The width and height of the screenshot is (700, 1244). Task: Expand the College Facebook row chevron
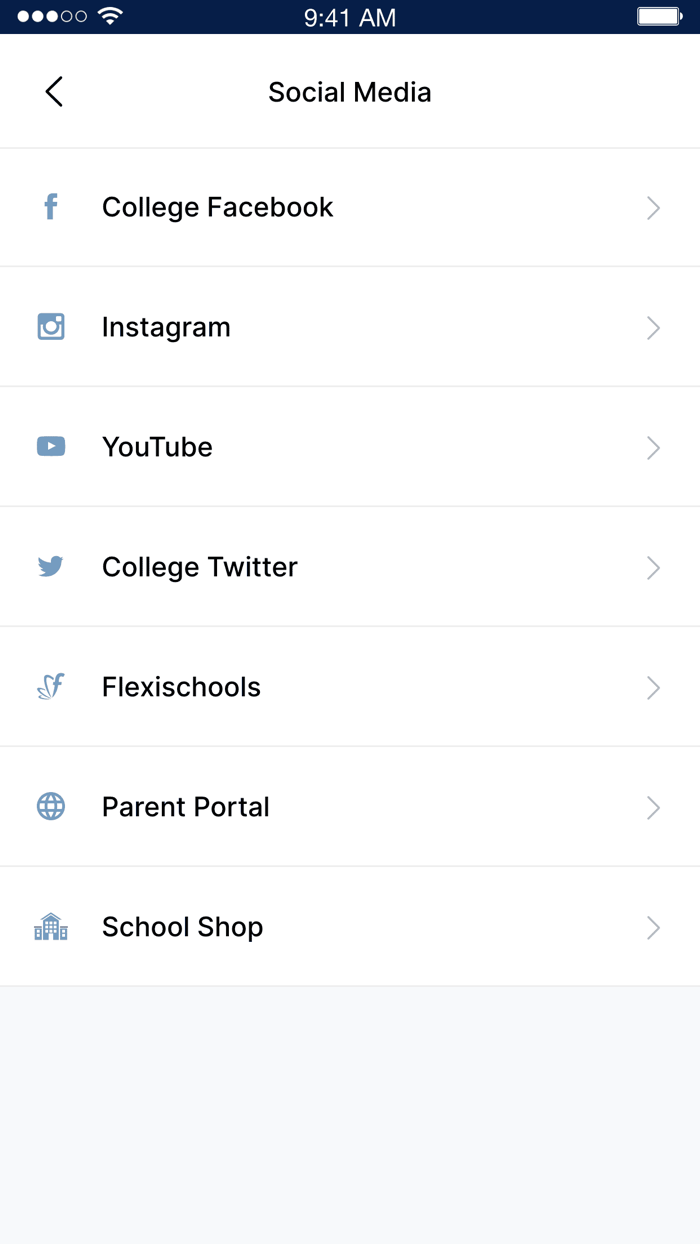click(x=653, y=207)
